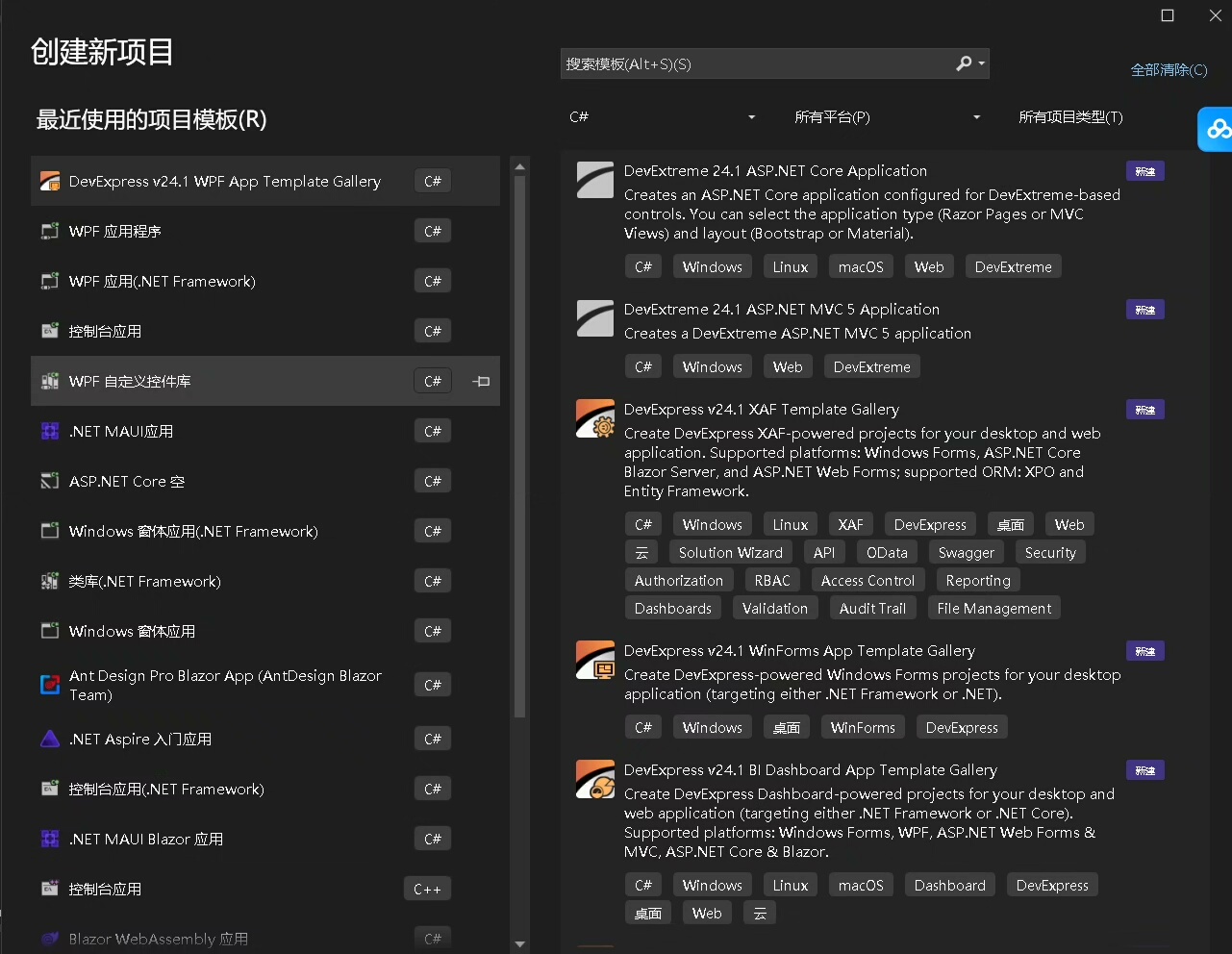Open the C# language filter dropdown
Viewport: 1232px width, 954px height.
(x=662, y=117)
